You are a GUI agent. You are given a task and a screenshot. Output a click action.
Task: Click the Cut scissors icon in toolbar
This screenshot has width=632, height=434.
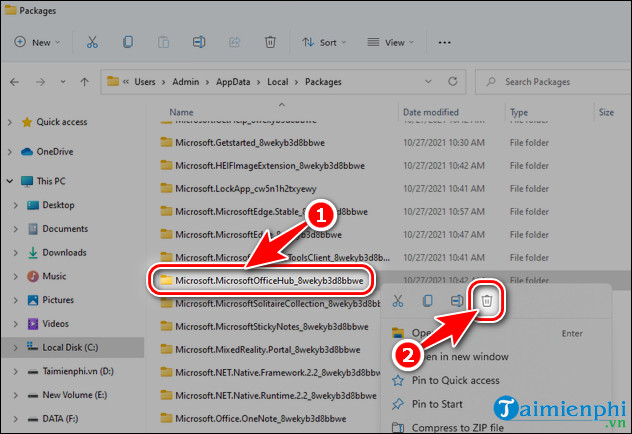pos(92,42)
